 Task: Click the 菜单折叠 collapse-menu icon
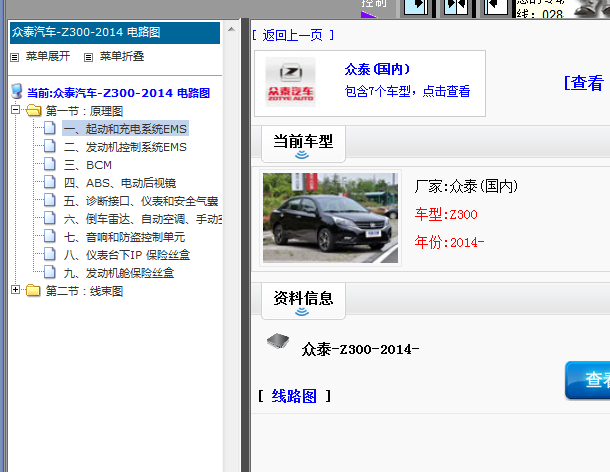89,58
